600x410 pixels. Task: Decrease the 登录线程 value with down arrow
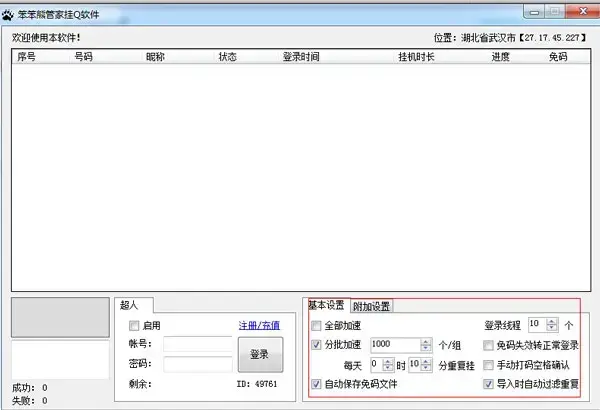(552, 328)
